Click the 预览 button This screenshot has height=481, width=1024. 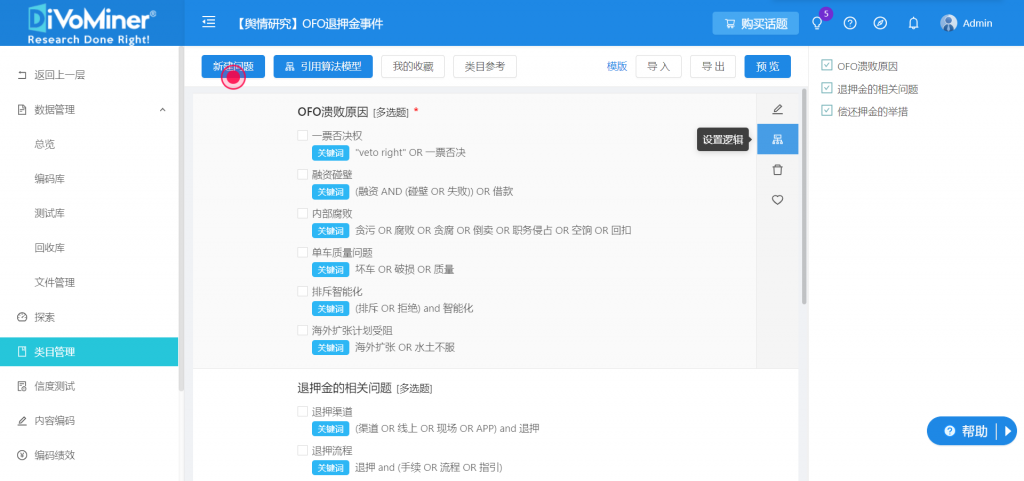[767, 66]
